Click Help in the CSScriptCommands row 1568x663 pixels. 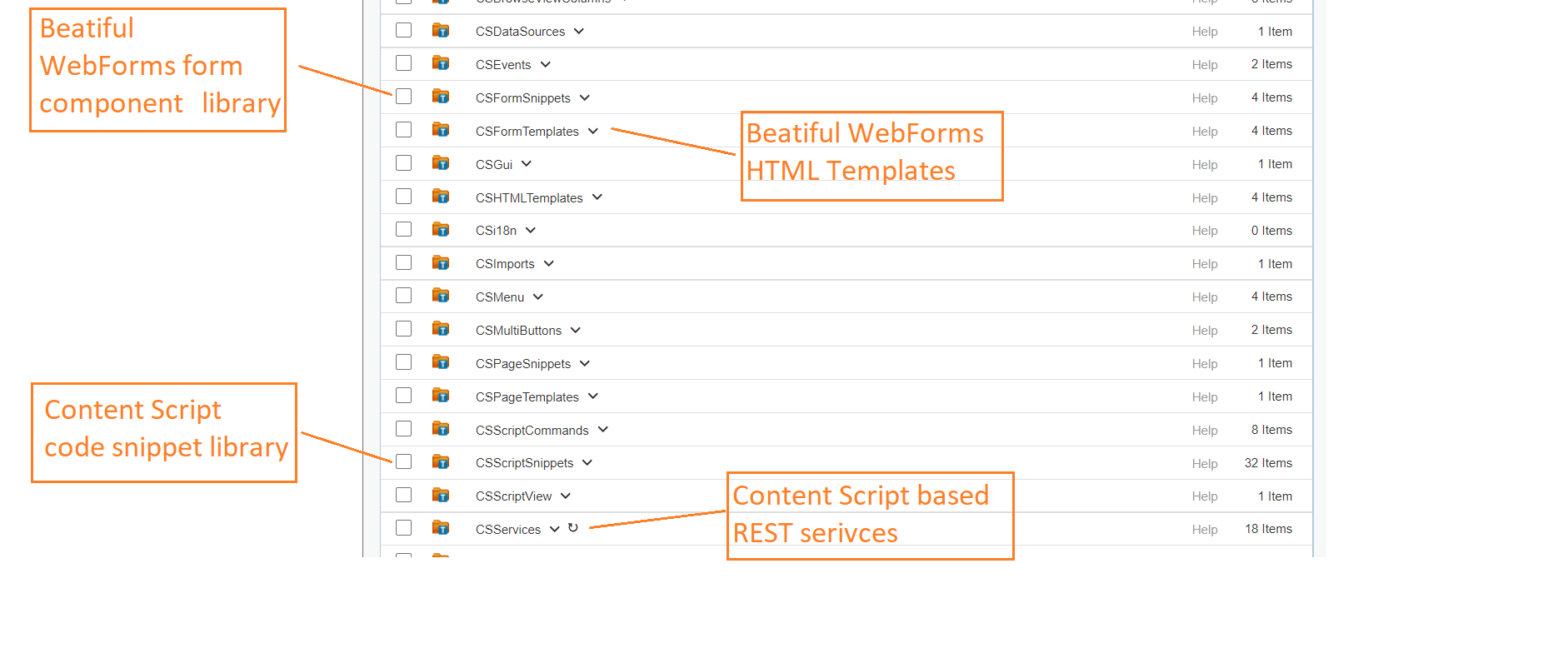1204,431
